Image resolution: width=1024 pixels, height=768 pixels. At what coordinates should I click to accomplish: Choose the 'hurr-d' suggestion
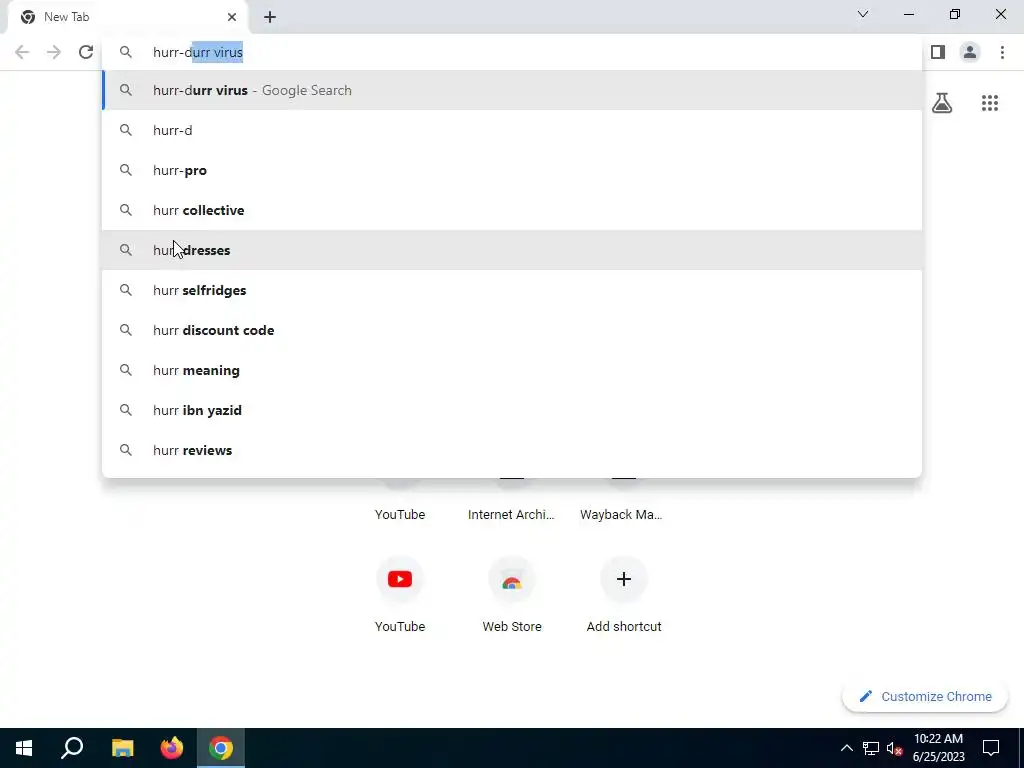512,130
